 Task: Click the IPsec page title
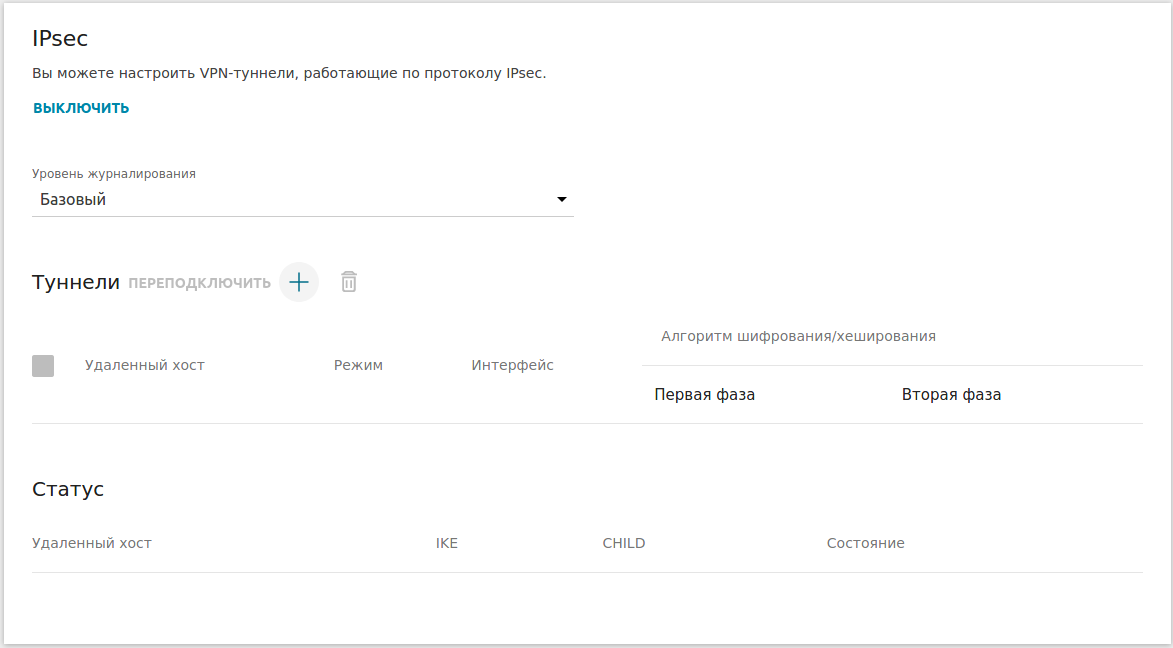point(60,39)
